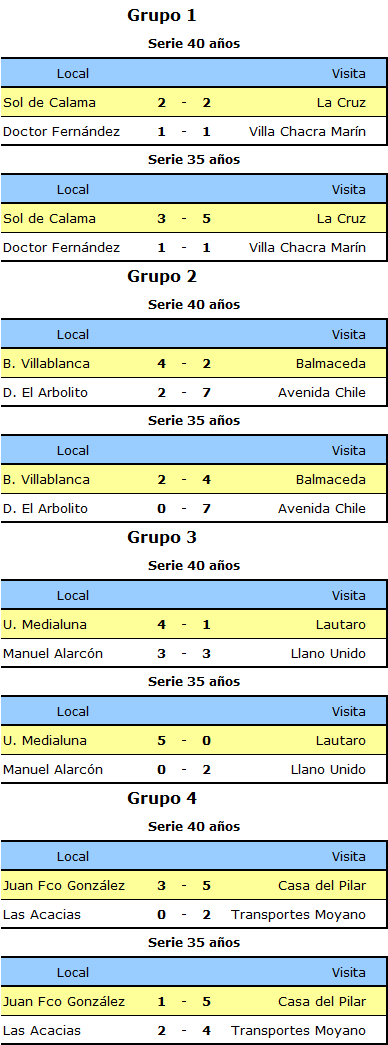Click Villa Chacra Marín in Grupo 1 Serie 35
The width and height of the screenshot is (388, 1045).
307,248
